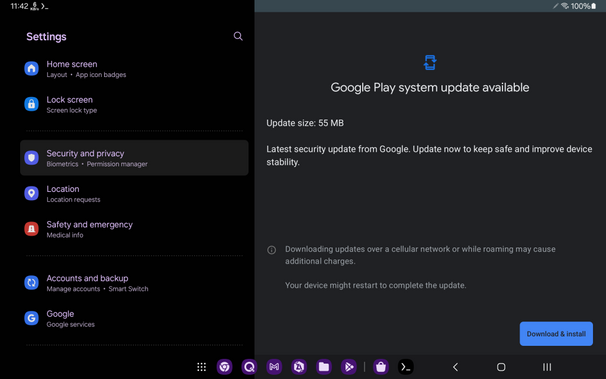Open Location settings

(x=134, y=194)
